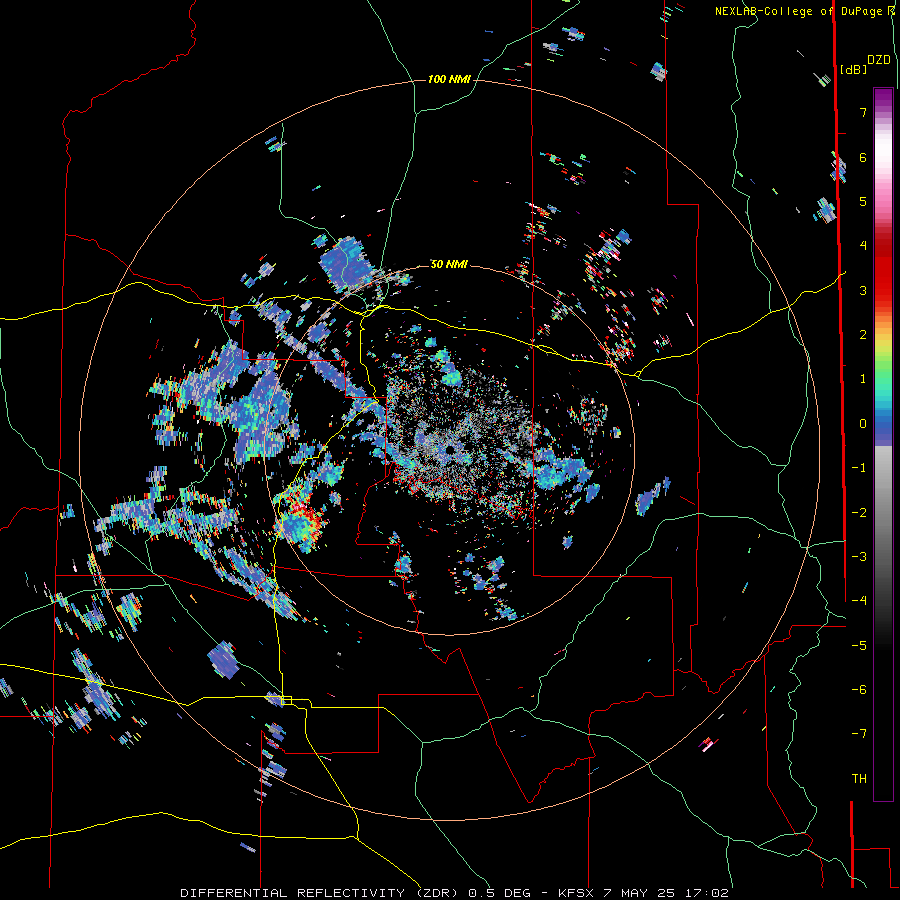
Task: Click the 2 value on the dB scale
Action: pos(863,335)
